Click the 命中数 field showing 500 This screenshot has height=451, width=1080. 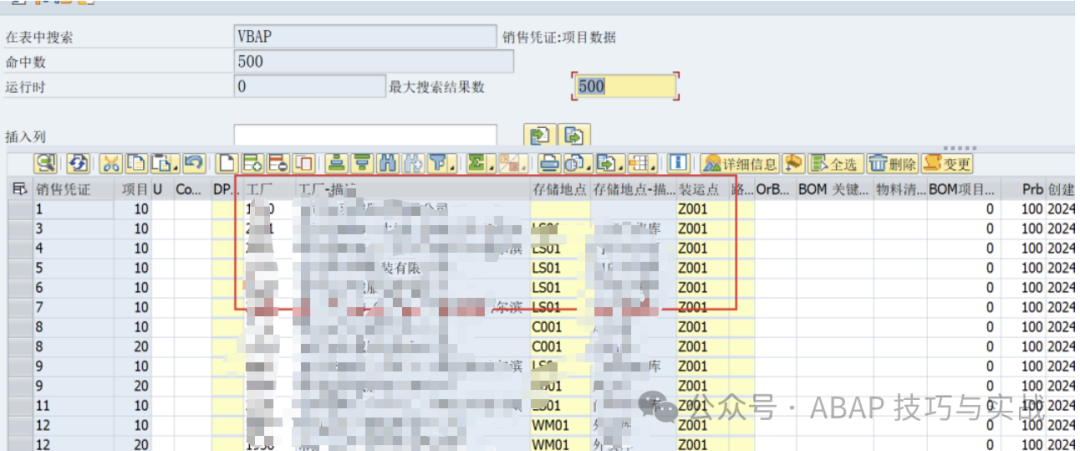[x=374, y=61]
